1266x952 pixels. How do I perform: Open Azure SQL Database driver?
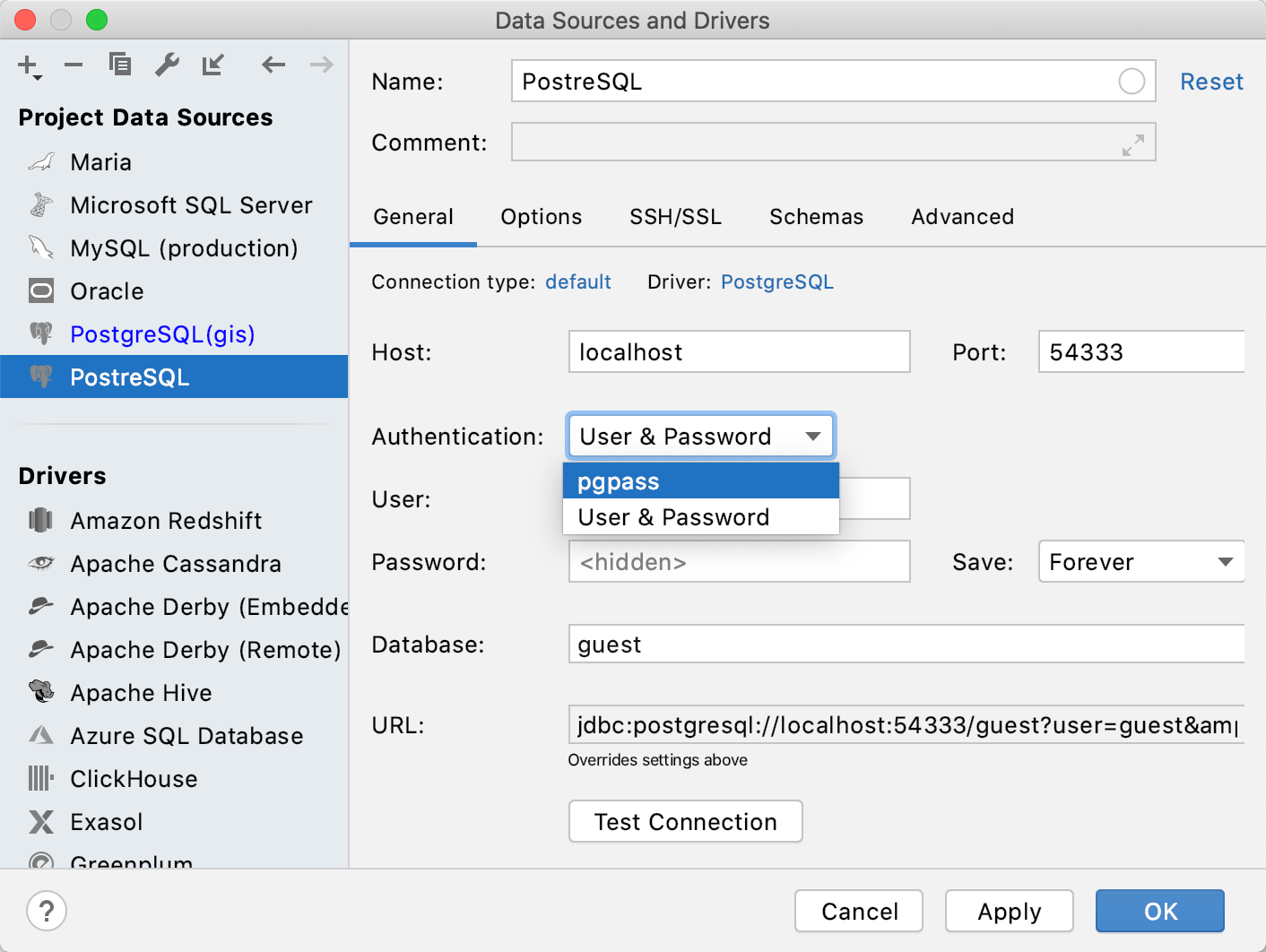tap(174, 736)
